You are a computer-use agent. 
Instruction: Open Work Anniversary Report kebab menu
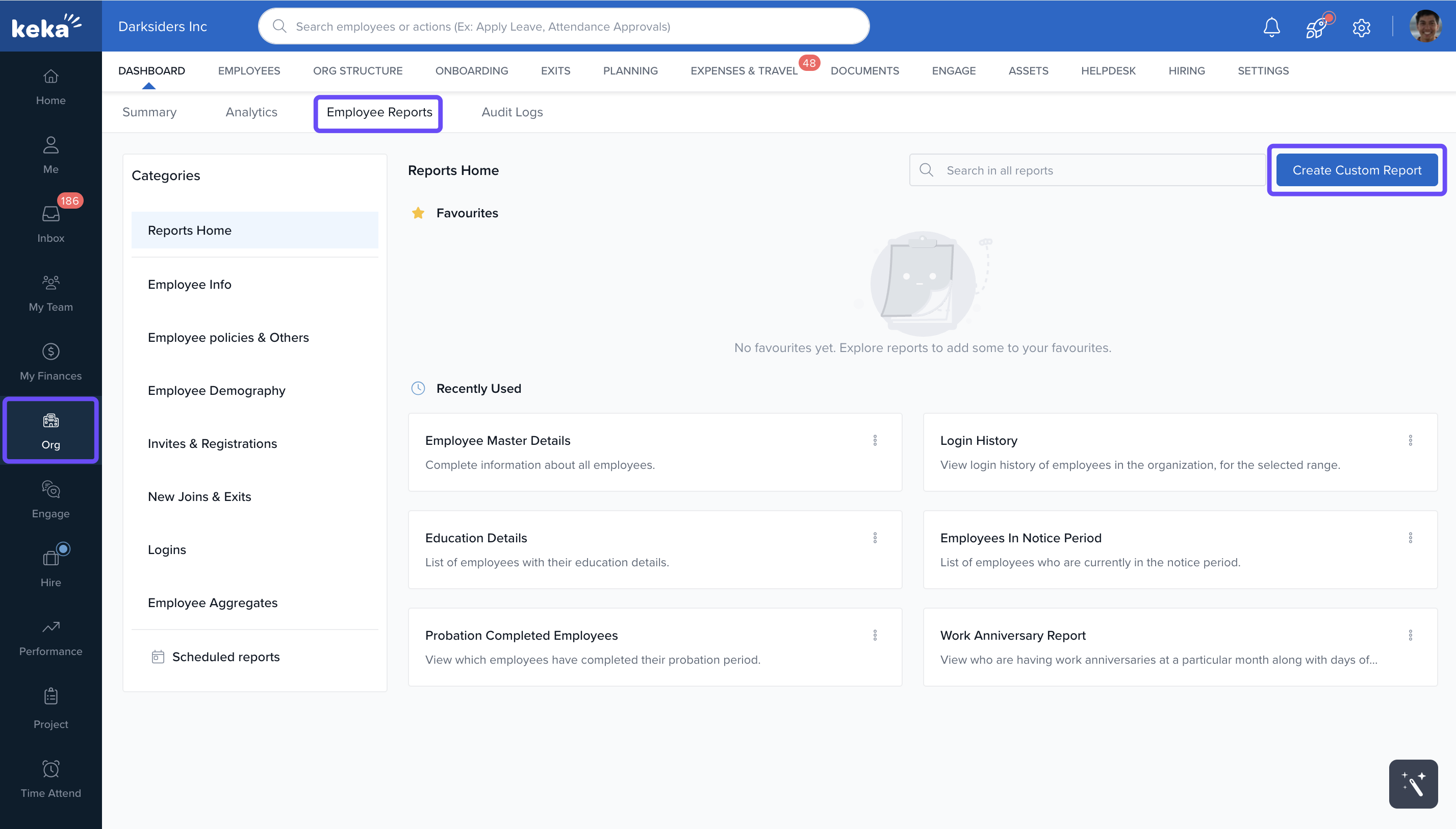click(1410, 635)
